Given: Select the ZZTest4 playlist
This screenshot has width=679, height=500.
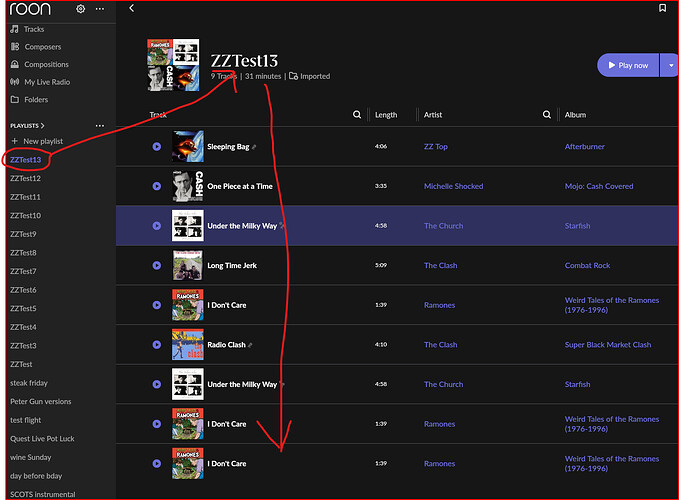Looking at the screenshot, I should (x=23, y=327).
